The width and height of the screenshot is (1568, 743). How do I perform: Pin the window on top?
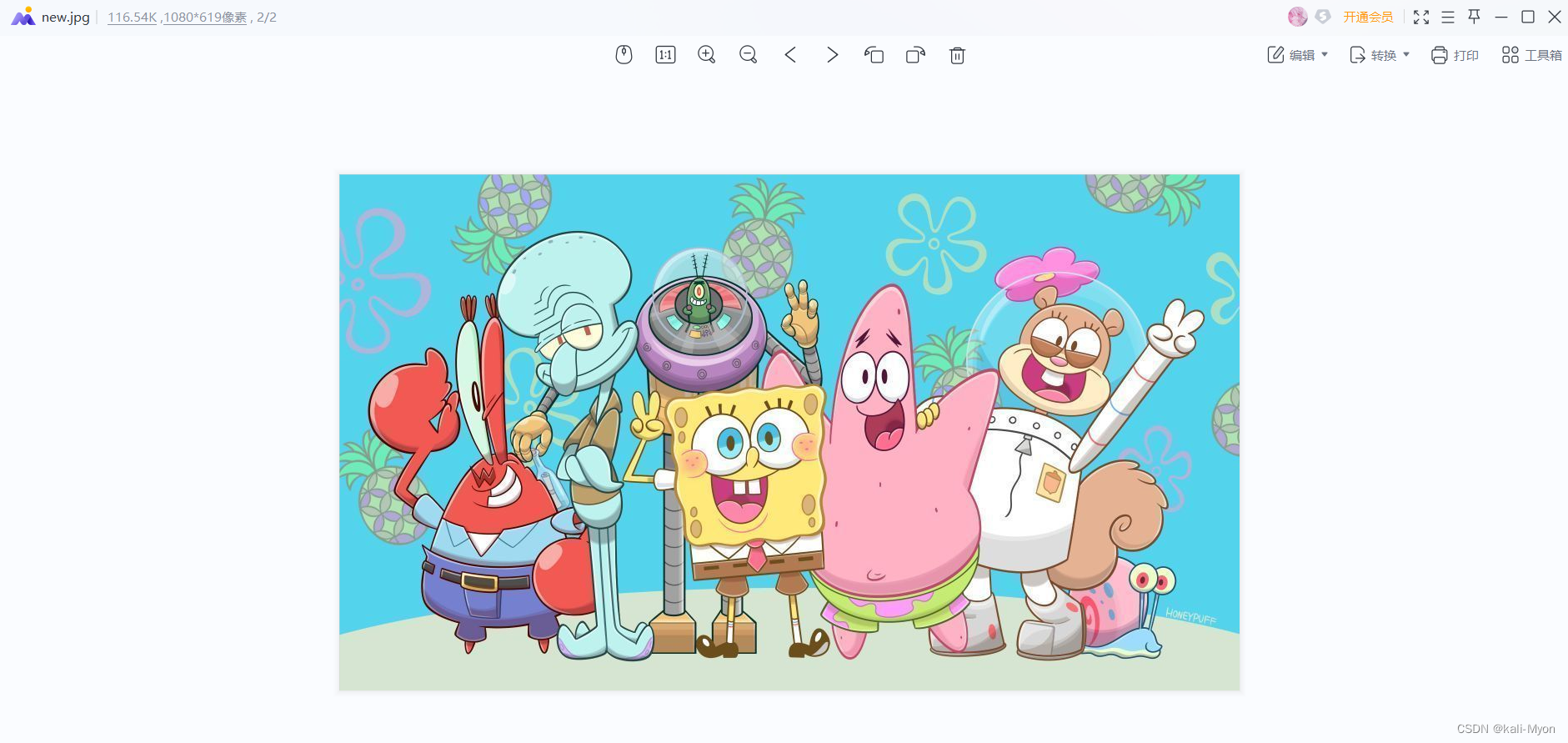click(1474, 17)
